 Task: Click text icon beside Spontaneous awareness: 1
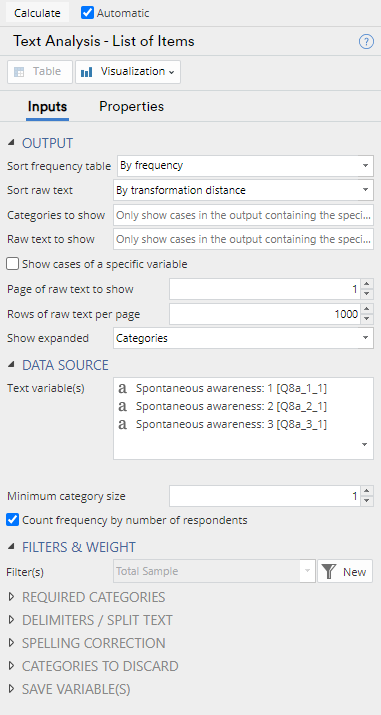tap(122, 389)
